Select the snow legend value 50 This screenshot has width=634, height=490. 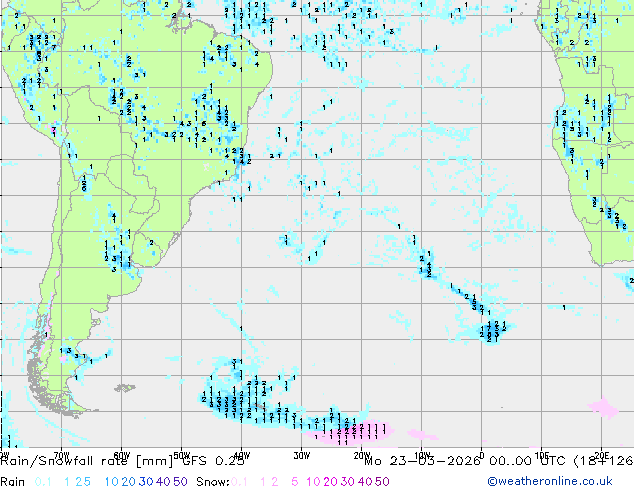(383, 482)
